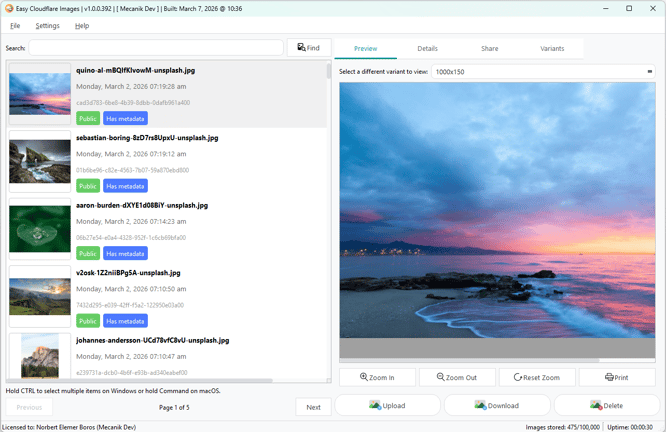Click the image ID beginning 06b27e54
Screen dimensions: 666x432
coord(131,238)
